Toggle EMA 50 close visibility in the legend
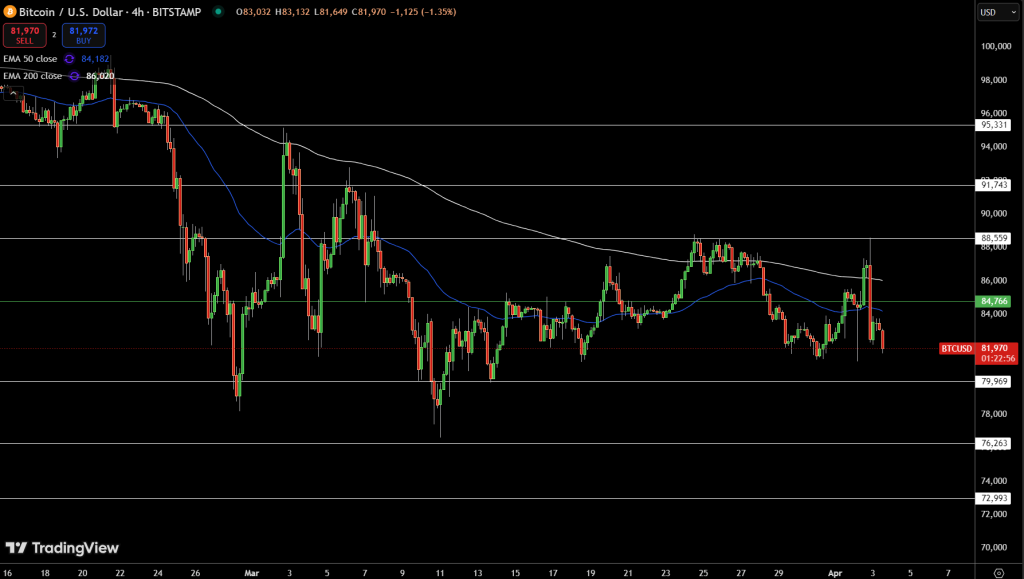Viewport: 1024px width, 579px height. click(30, 59)
